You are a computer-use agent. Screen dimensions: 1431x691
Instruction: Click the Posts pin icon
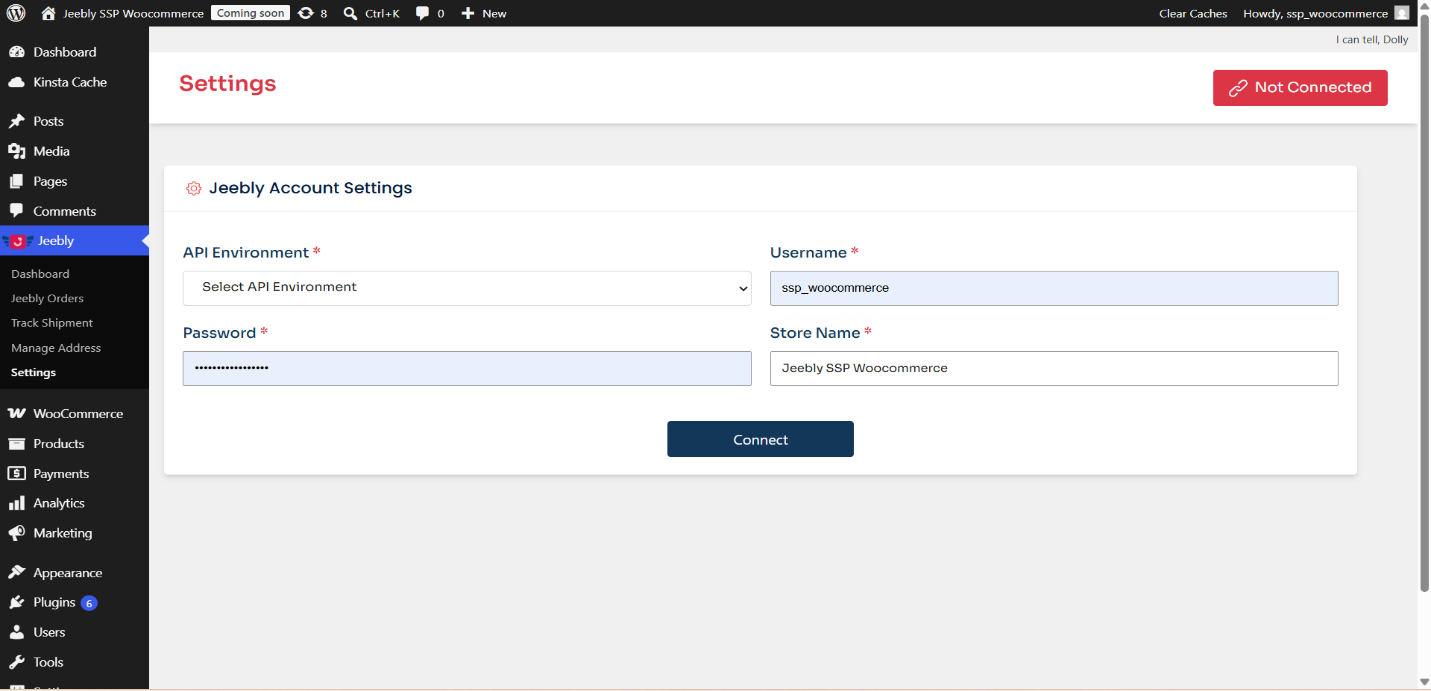pyautogui.click(x=16, y=121)
